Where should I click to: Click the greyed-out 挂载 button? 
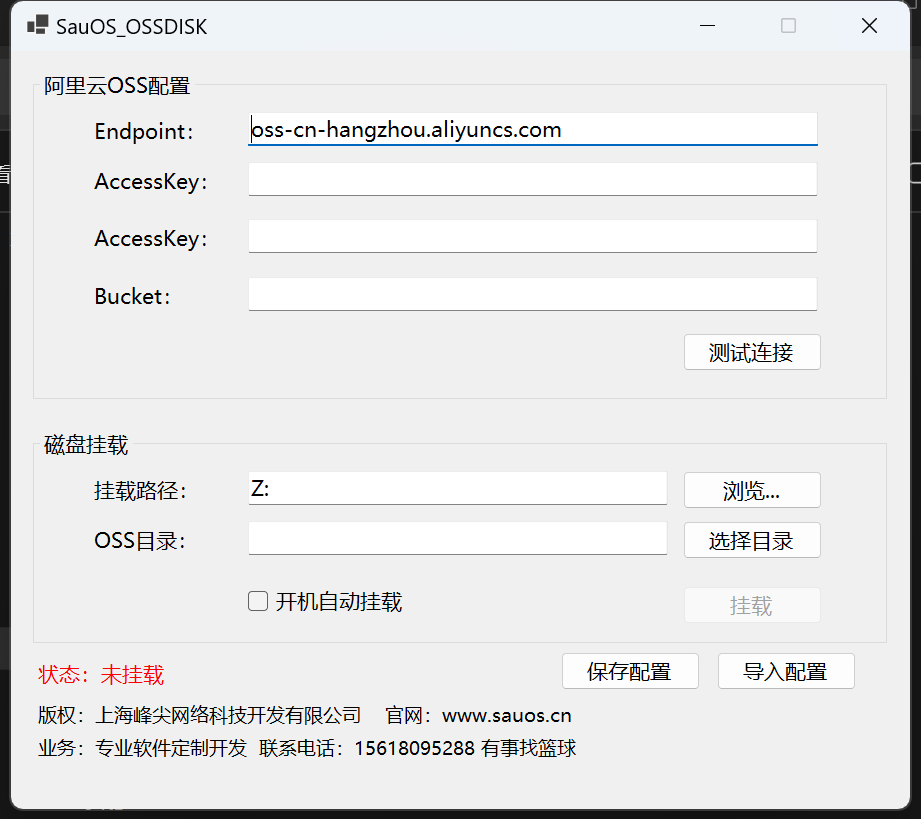(752, 605)
